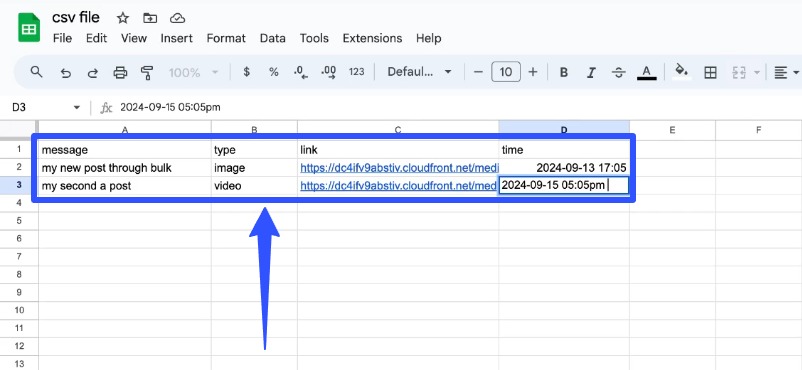Open the Insert menu
The width and height of the screenshot is (802, 370).
click(176, 38)
